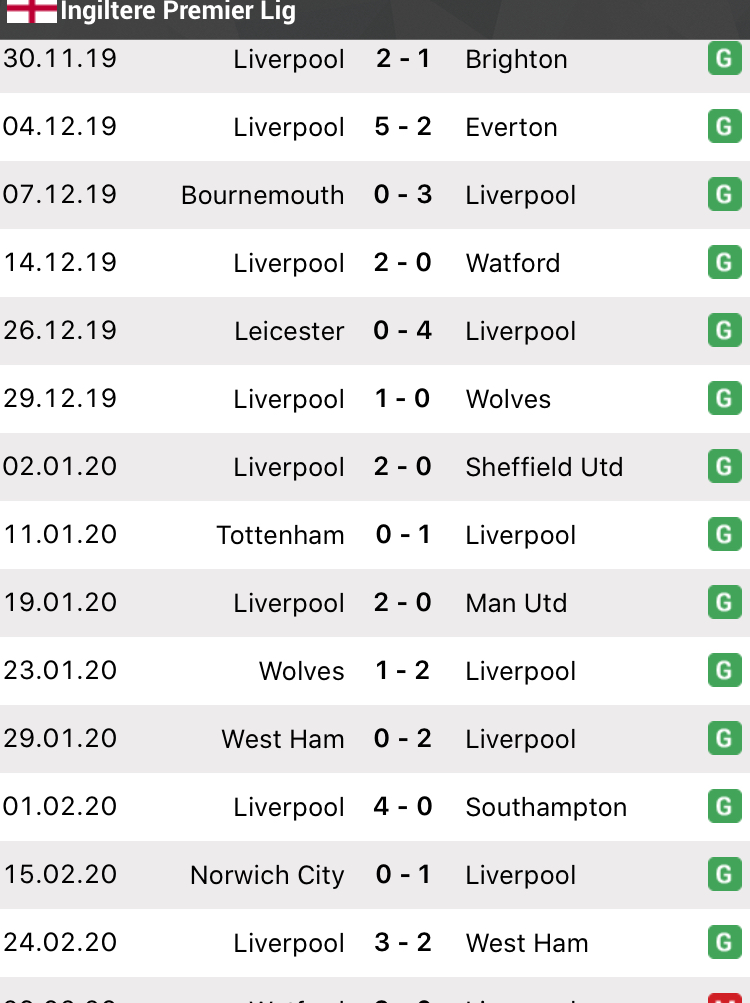Click the red result badge at bottom
The image size is (750, 1003).
(724, 998)
